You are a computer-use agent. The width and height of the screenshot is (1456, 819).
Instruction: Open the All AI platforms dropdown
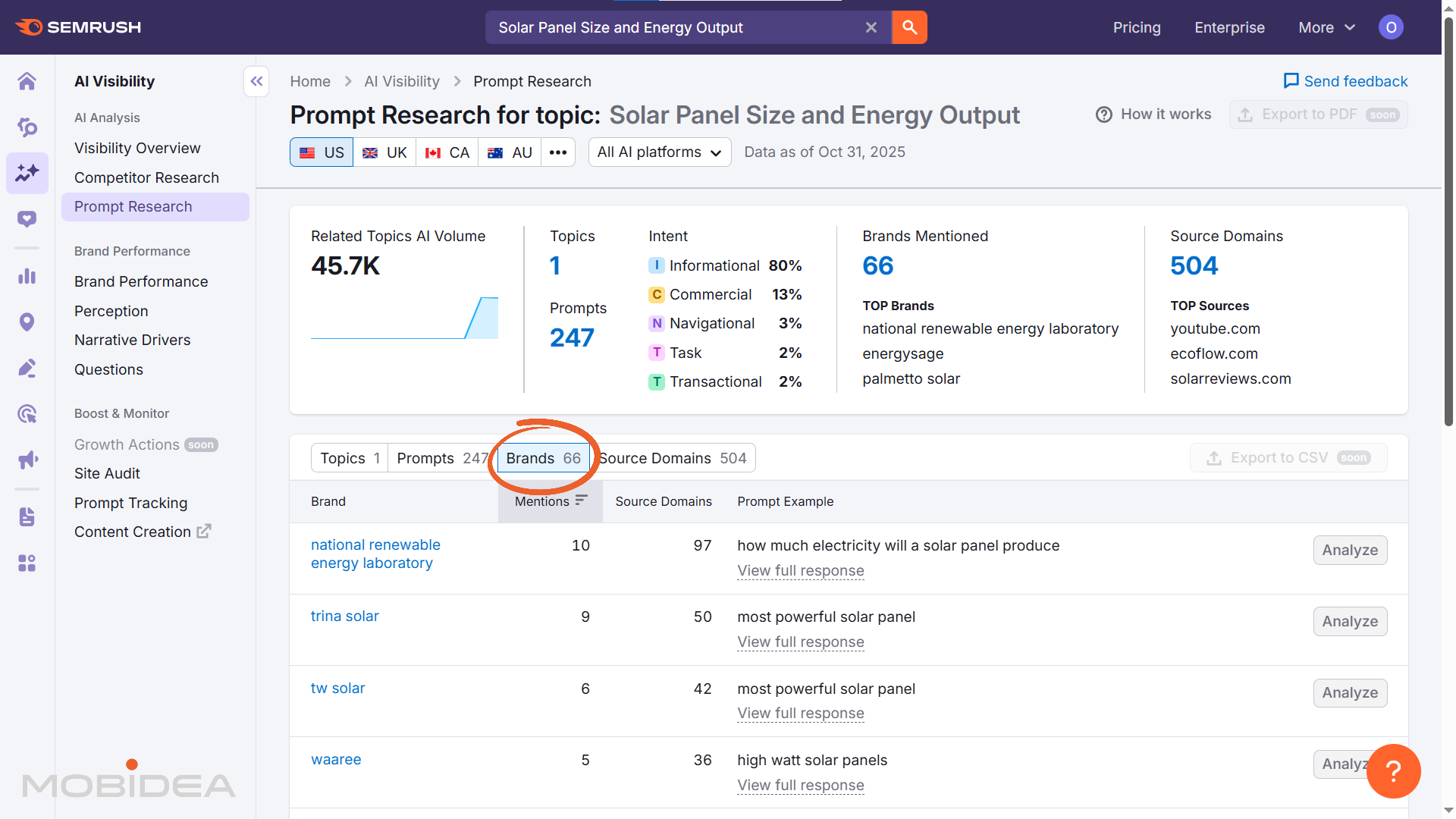click(x=659, y=152)
